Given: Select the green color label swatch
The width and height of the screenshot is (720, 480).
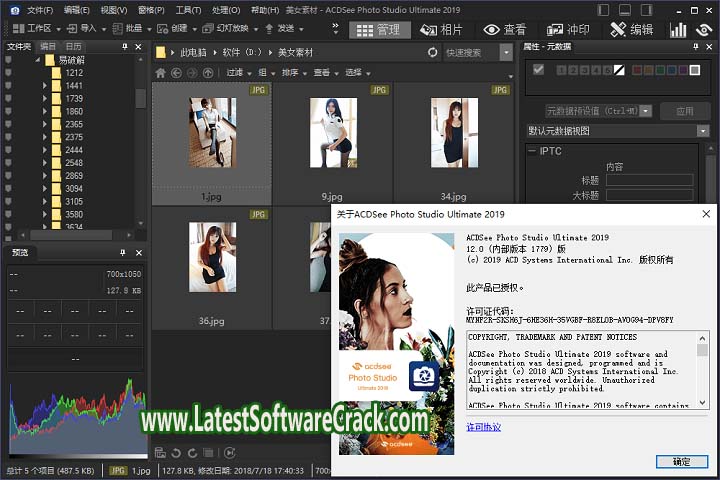Looking at the screenshot, I should [x=660, y=70].
